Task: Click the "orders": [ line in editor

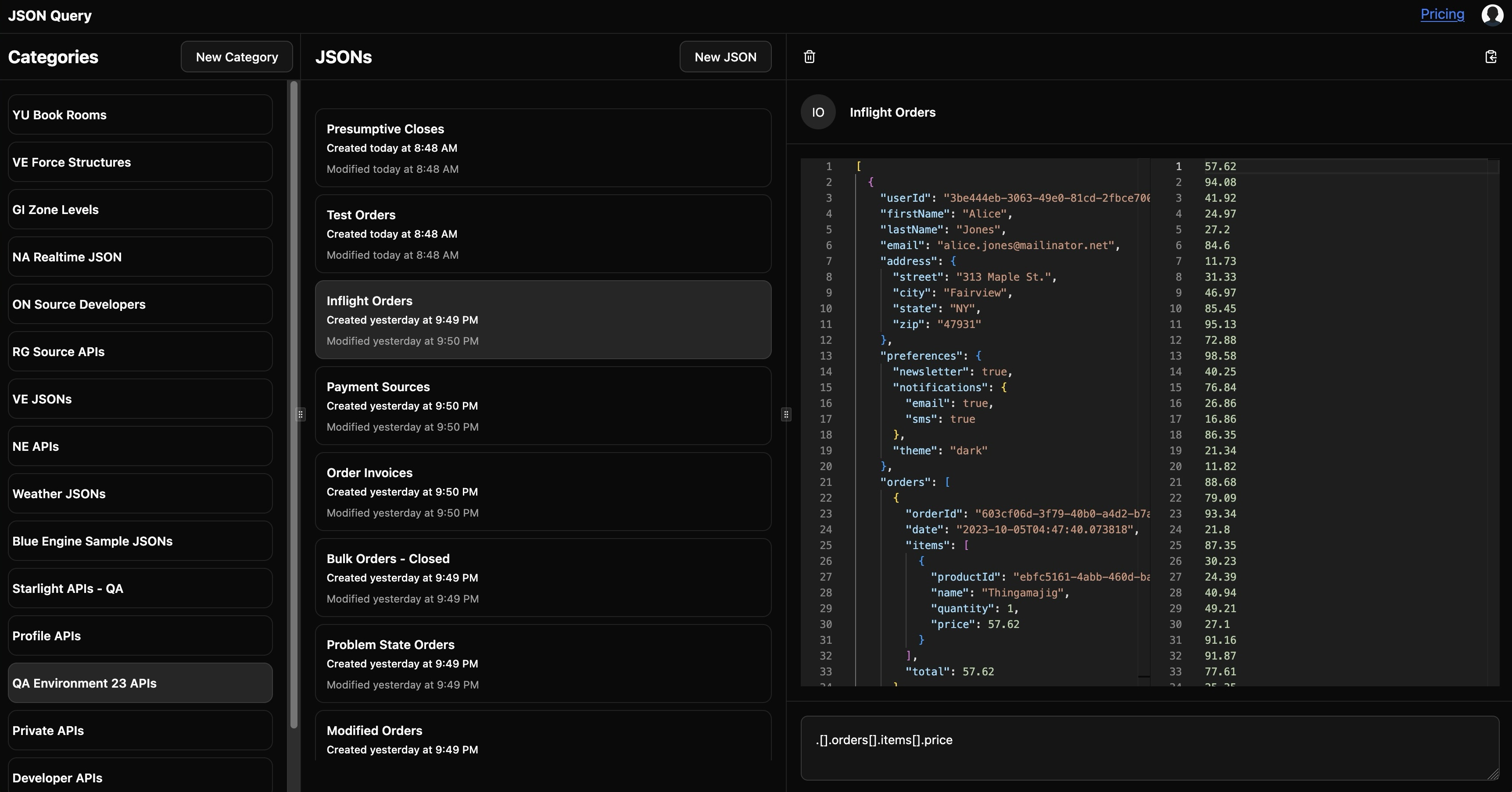Action: point(915,482)
